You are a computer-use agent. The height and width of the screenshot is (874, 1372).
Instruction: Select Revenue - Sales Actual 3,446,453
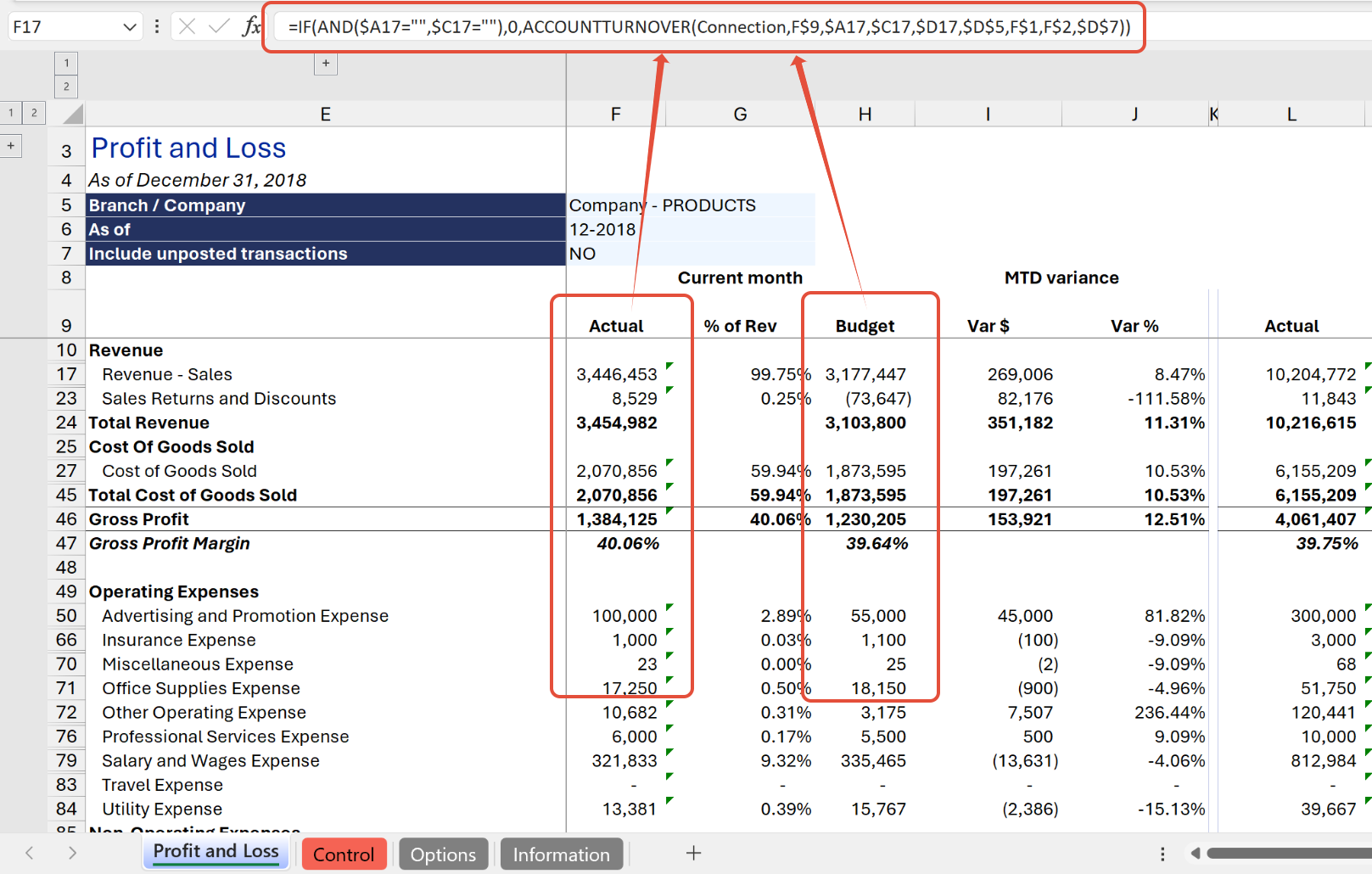click(x=616, y=374)
